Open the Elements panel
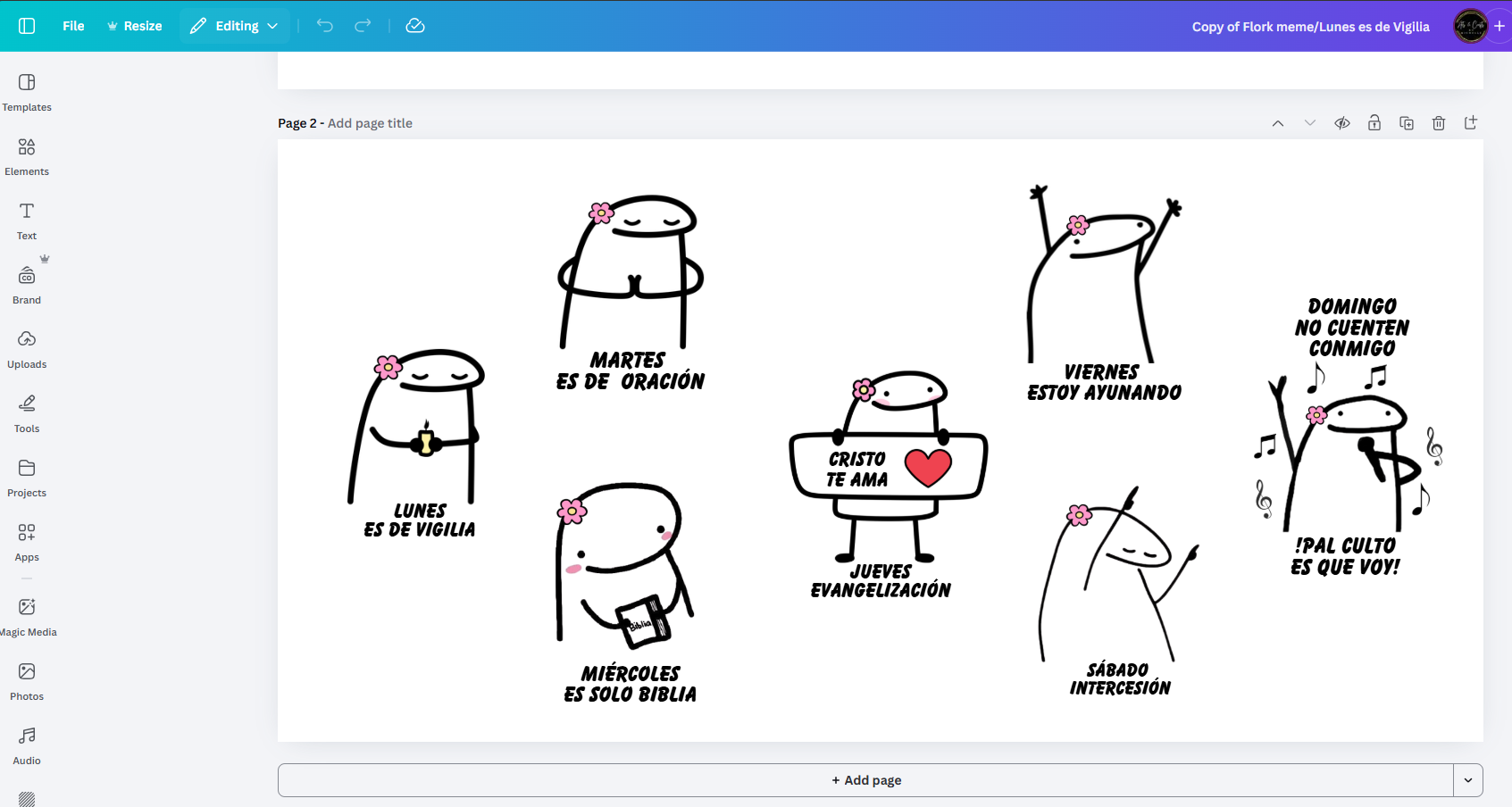The height and width of the screenshot is (807, 1512). [x=27, y=156]
